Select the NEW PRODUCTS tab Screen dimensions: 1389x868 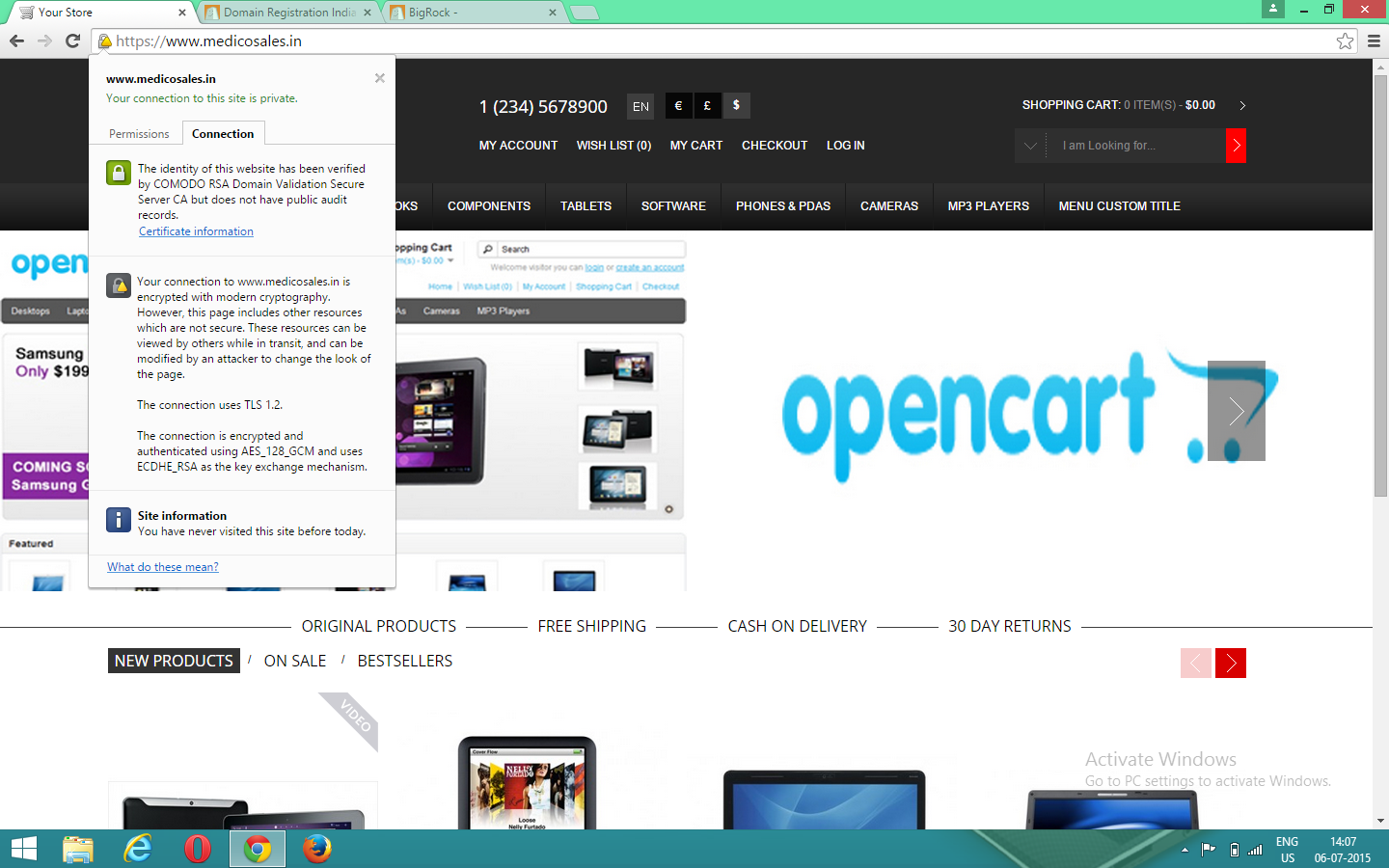click(174, 661)
